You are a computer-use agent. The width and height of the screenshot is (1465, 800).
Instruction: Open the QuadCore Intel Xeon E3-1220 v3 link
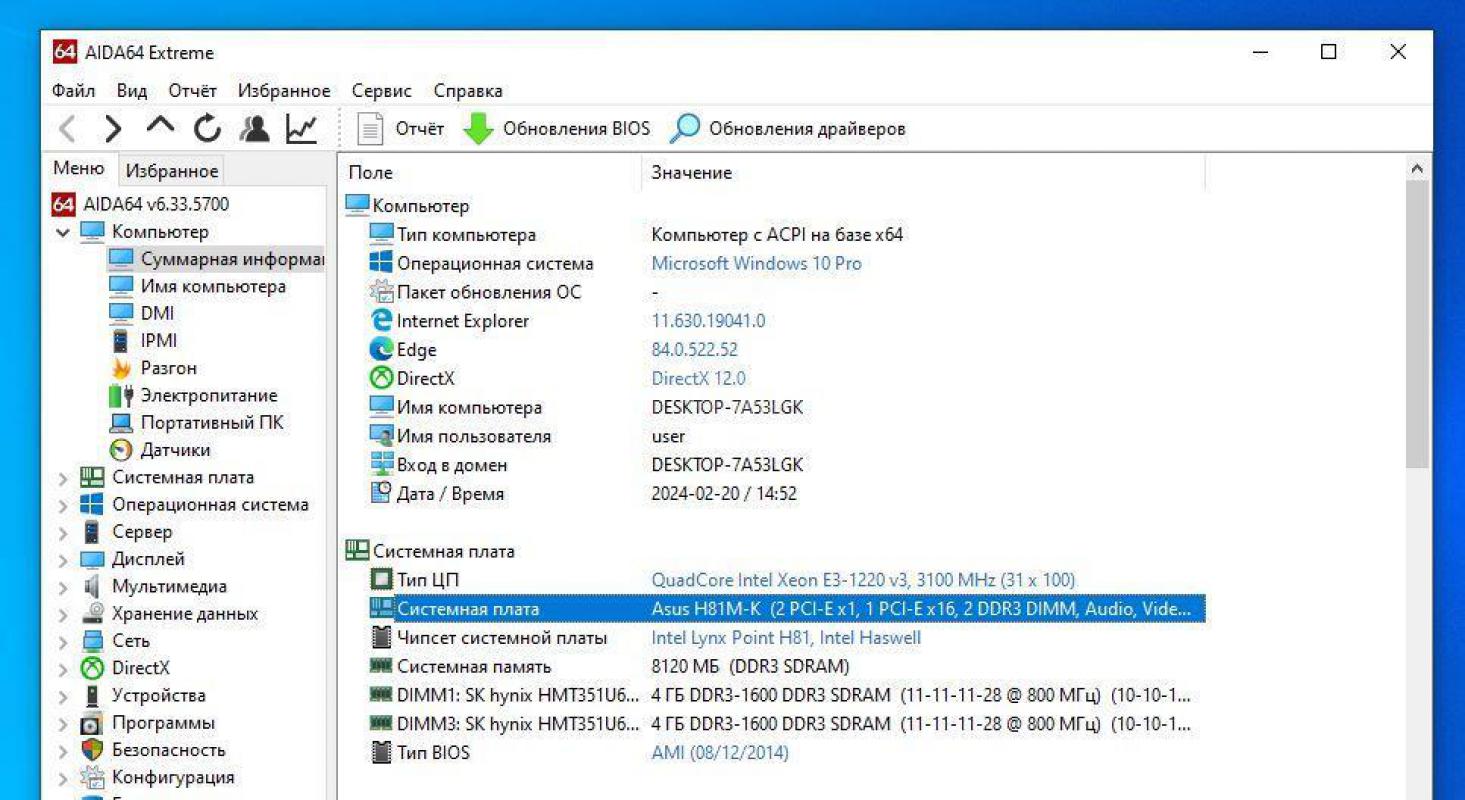tap(863, 580)
